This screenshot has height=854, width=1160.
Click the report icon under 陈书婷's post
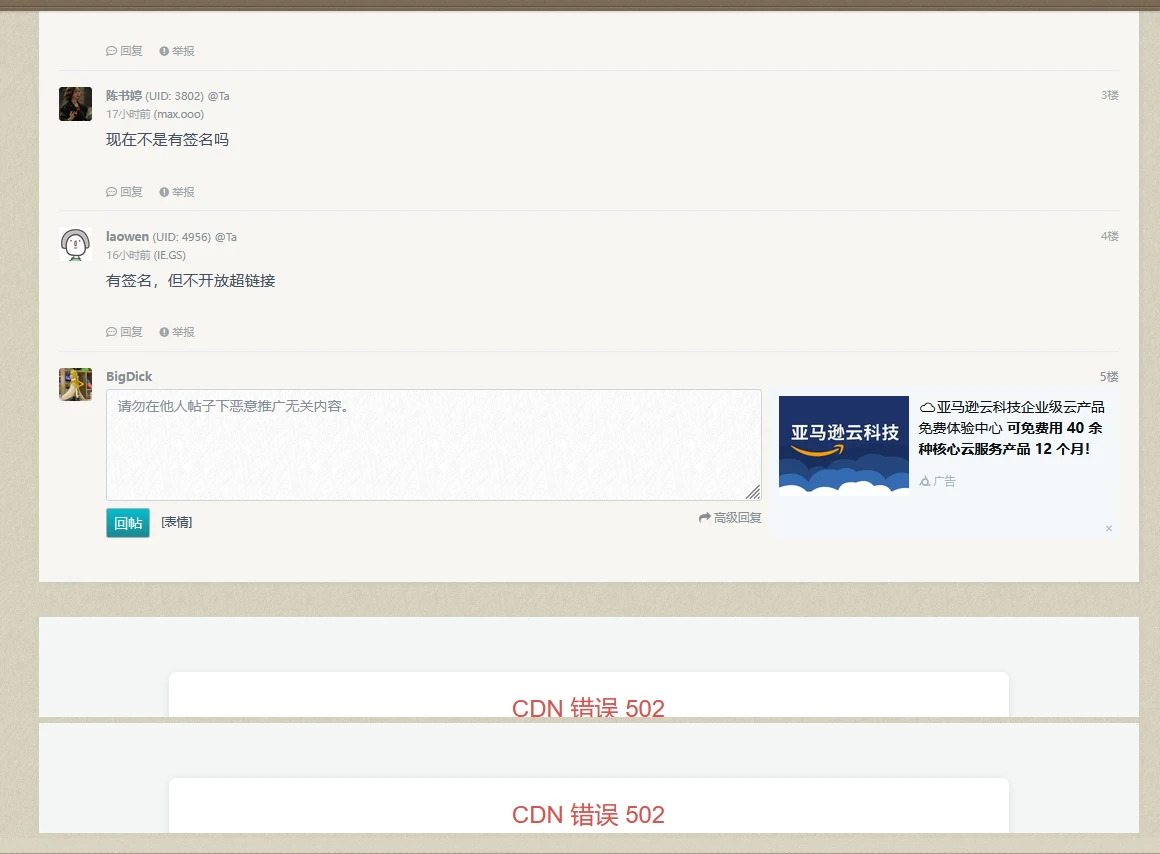coord(164,192)
